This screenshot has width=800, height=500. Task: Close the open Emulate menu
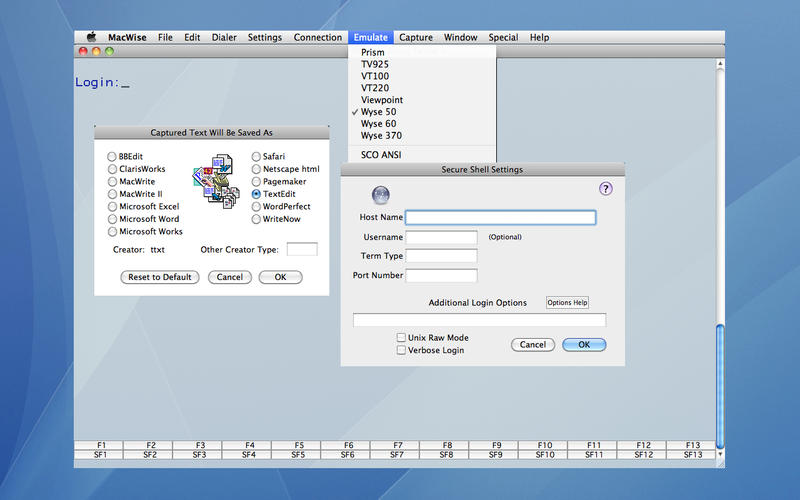point(370,37)
